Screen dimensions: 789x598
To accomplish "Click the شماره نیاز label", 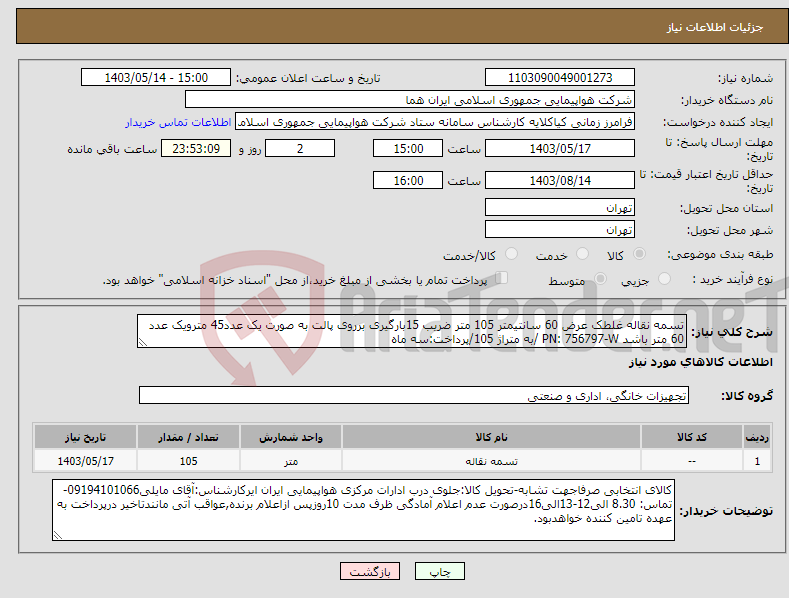I will (x=745, y=79).
